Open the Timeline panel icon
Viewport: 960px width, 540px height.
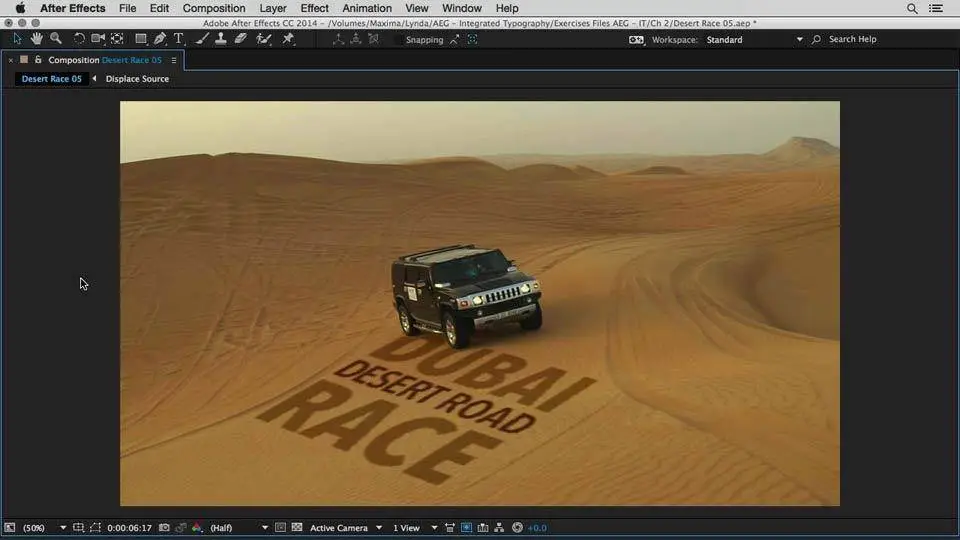click(x=483, y=528)
